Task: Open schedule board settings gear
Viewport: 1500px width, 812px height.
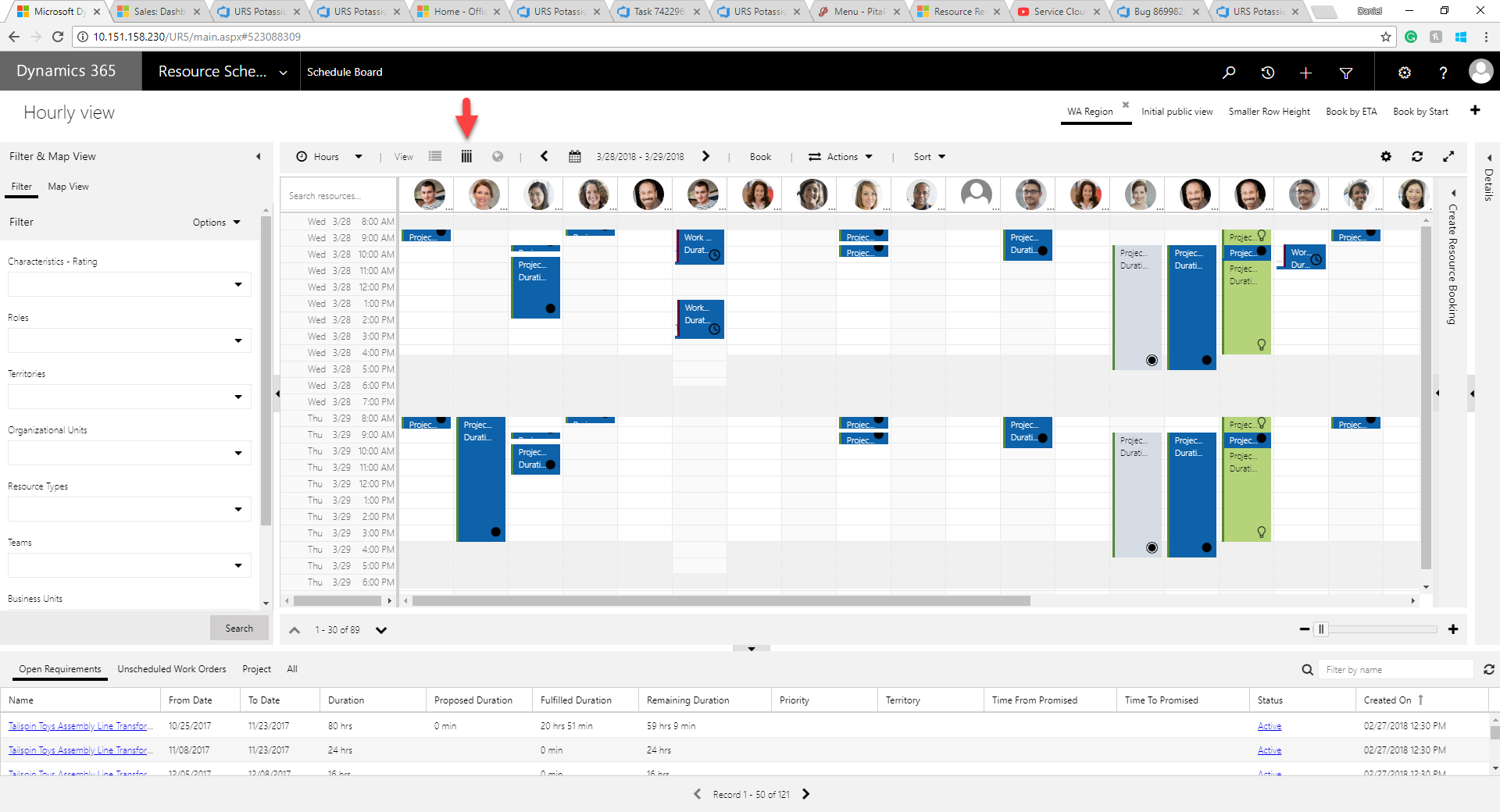Action: pos(1386,157)
